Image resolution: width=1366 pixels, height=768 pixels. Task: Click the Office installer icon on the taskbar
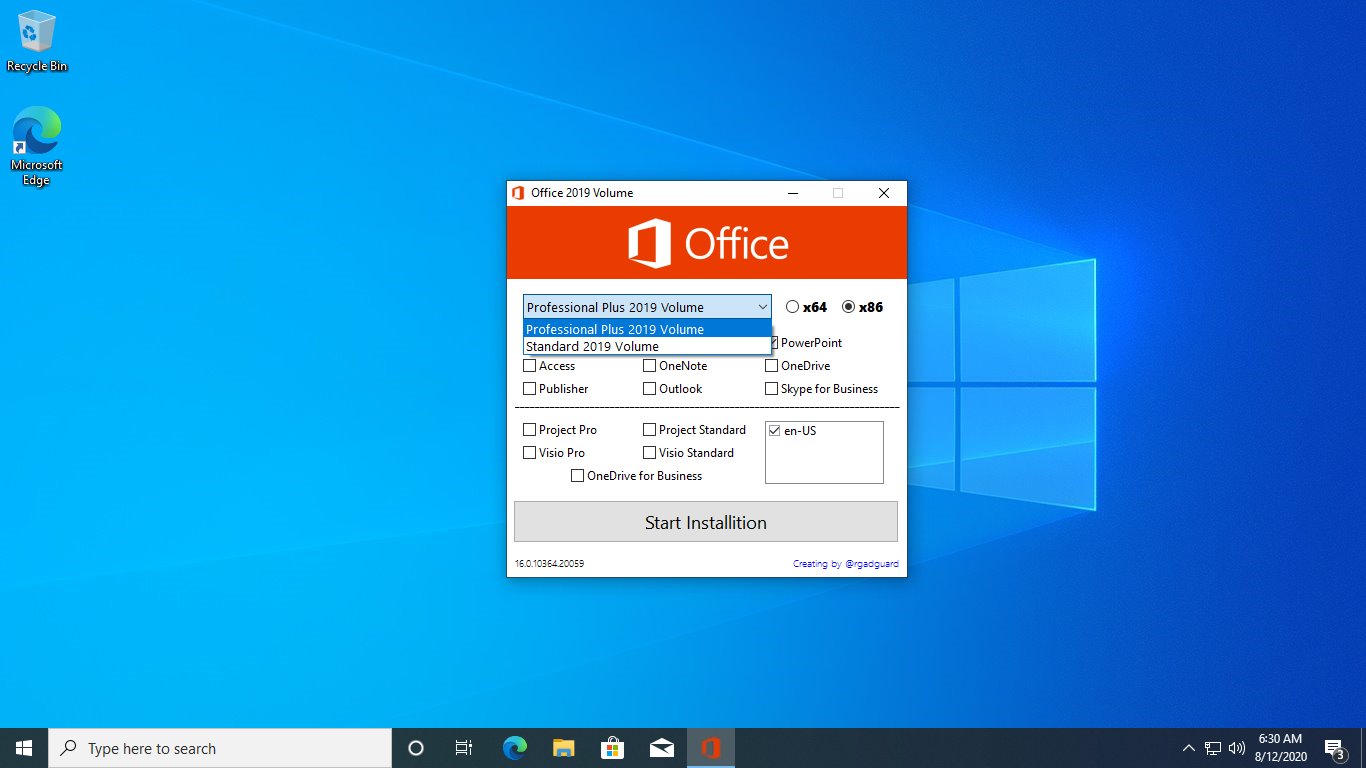pos(710,747)
